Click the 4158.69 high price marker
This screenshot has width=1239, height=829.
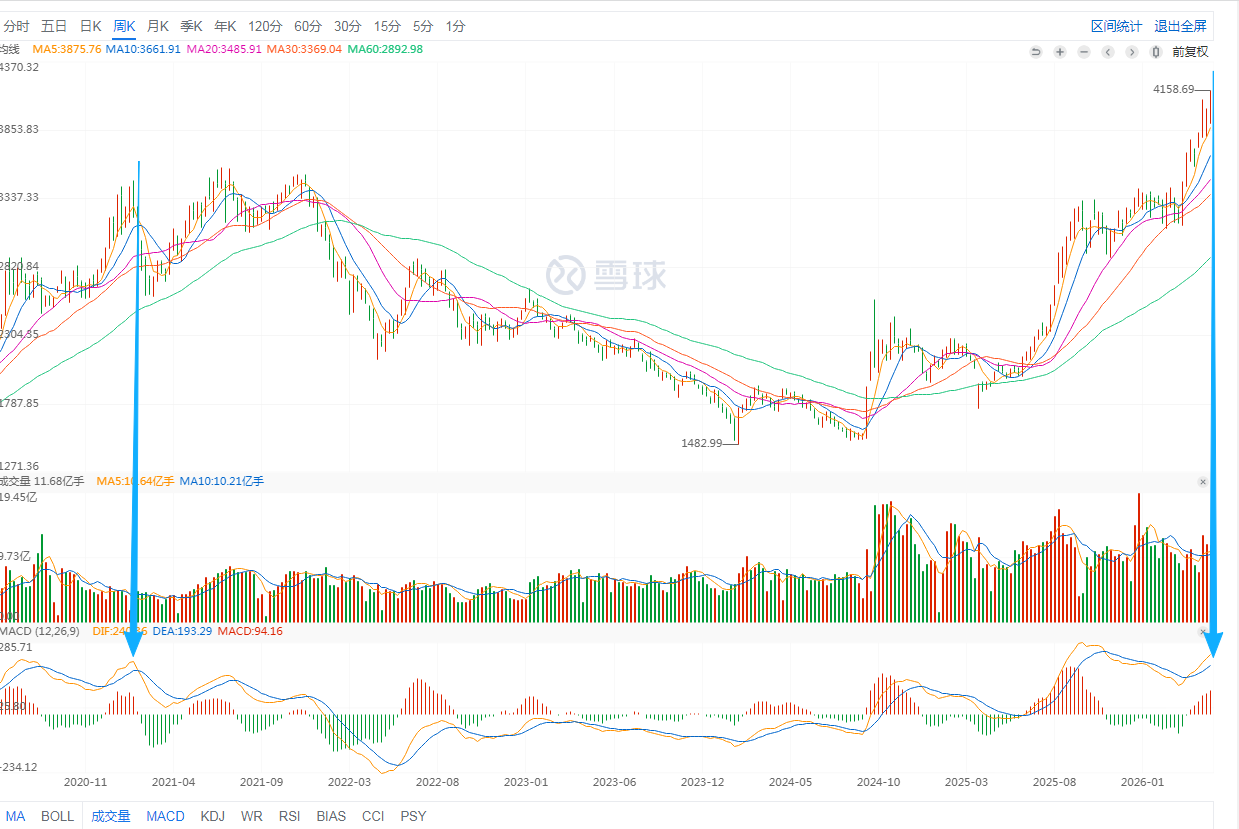click(1173, 90)
